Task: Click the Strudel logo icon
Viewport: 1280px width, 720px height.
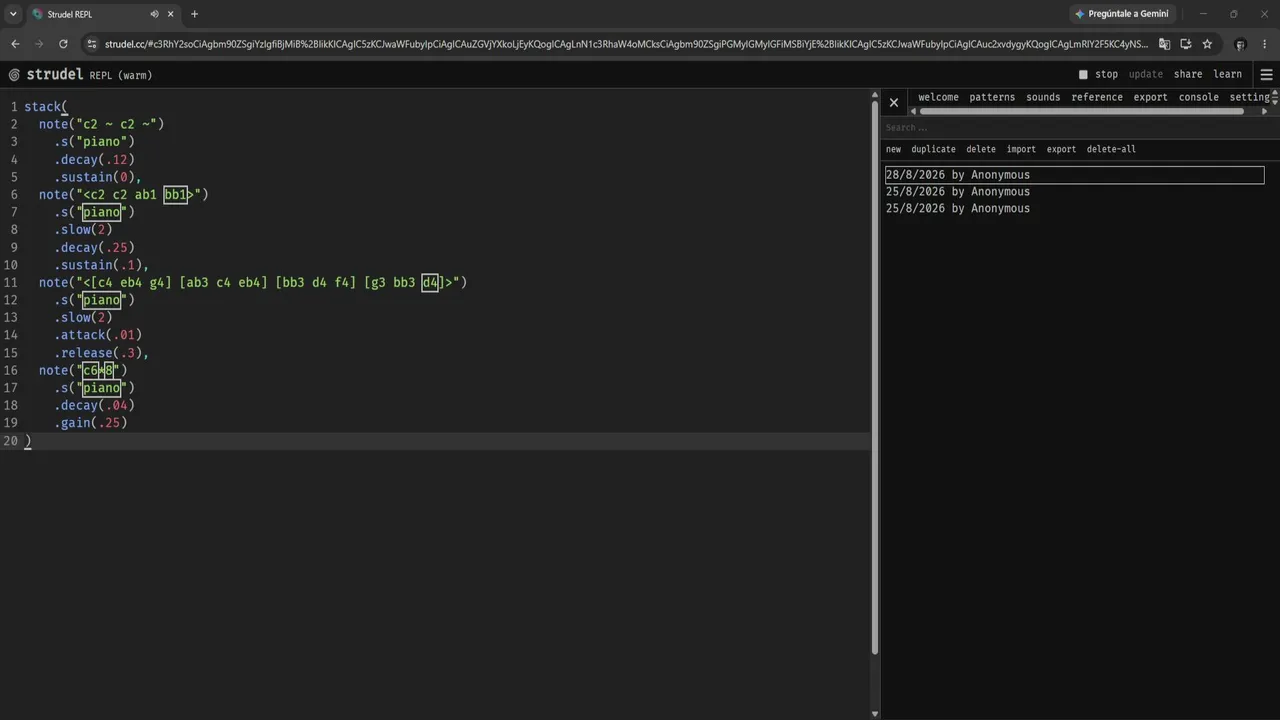Action: click(x=14, y=75)
